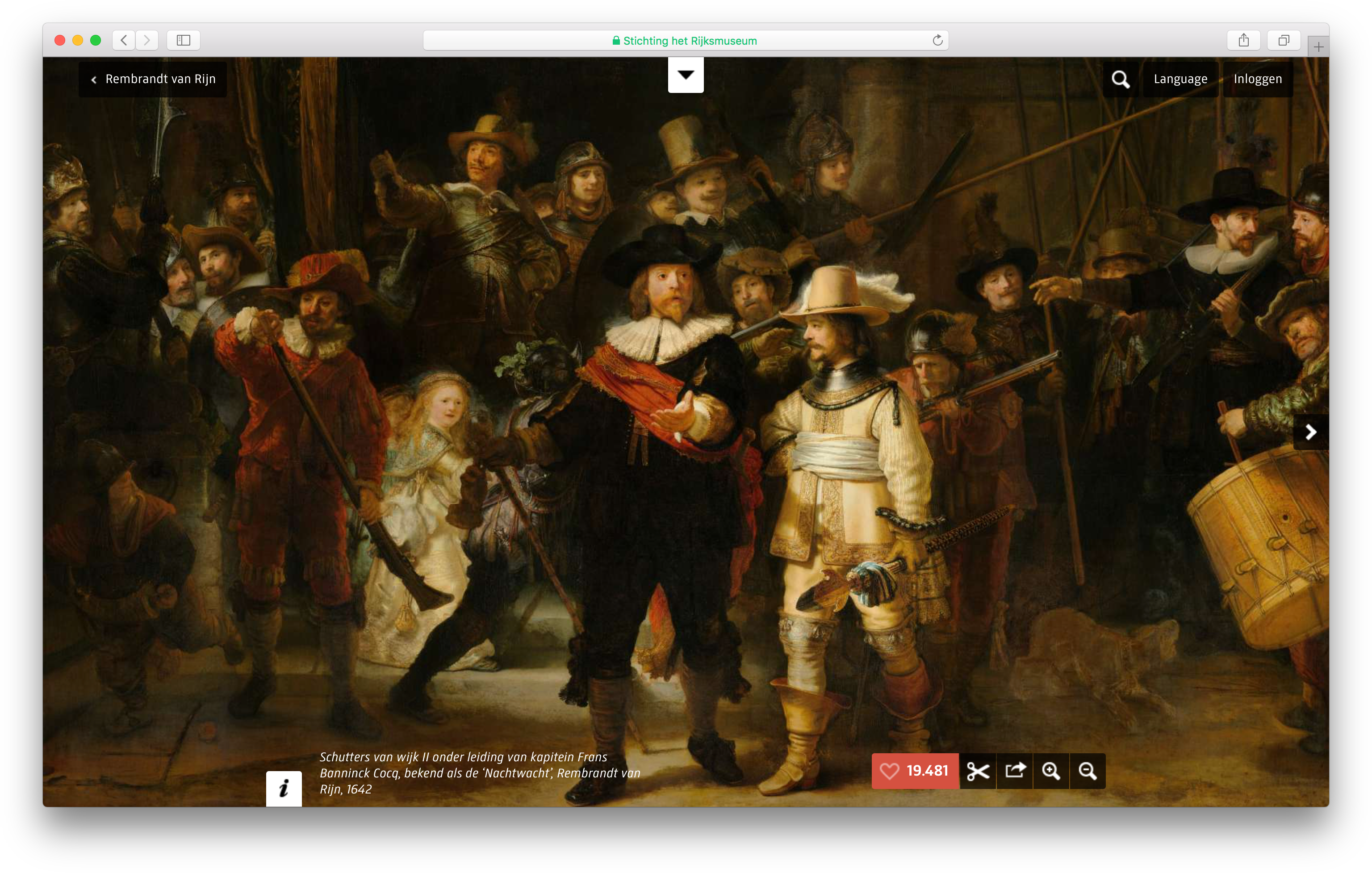
Task: Go forward in Safari history
Action: [147, 40]
